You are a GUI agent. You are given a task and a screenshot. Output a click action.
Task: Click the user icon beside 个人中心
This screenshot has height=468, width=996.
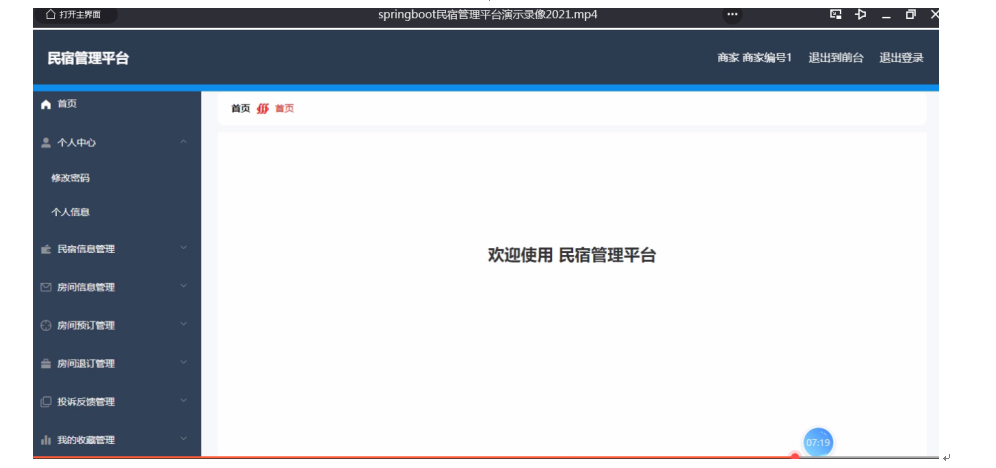click(46, 143)
